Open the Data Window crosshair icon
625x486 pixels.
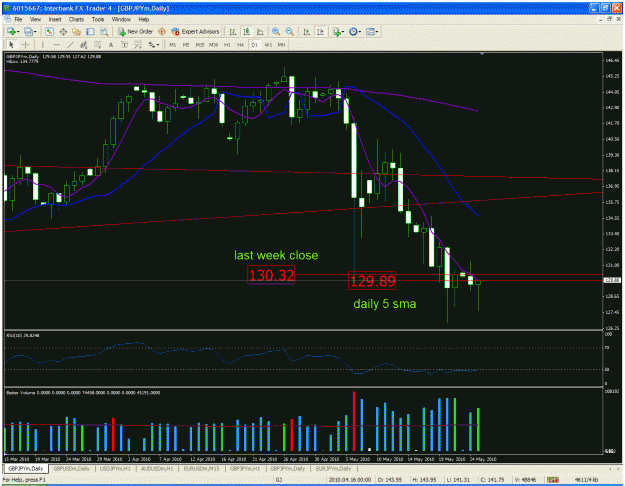coord(63,31)
